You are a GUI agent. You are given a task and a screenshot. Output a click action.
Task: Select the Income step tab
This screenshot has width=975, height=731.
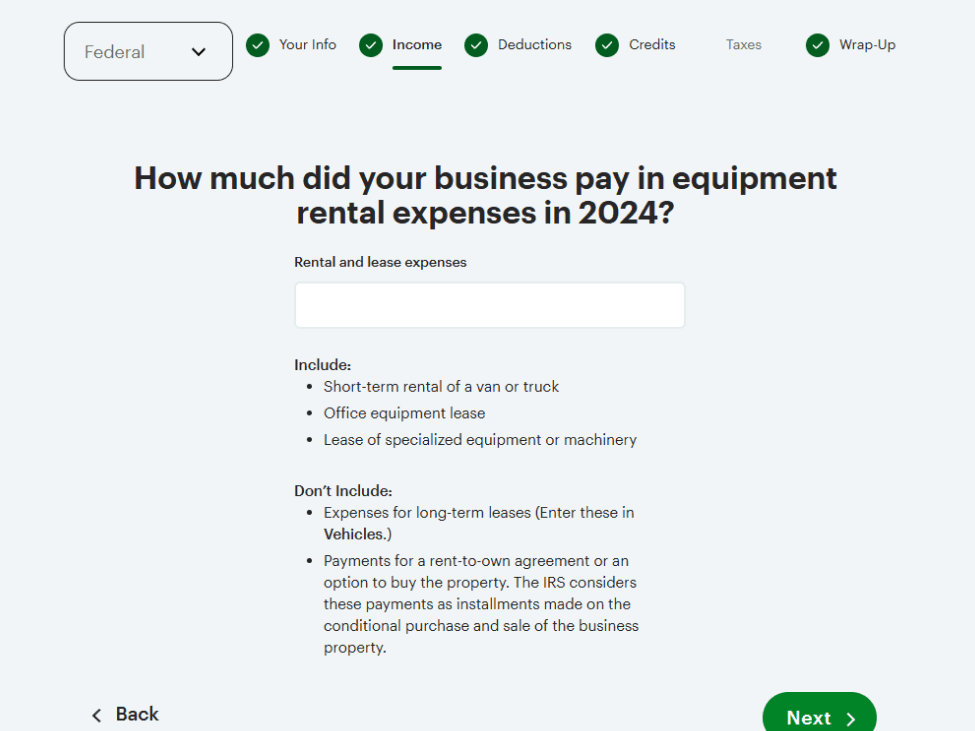tap(417, 45)
